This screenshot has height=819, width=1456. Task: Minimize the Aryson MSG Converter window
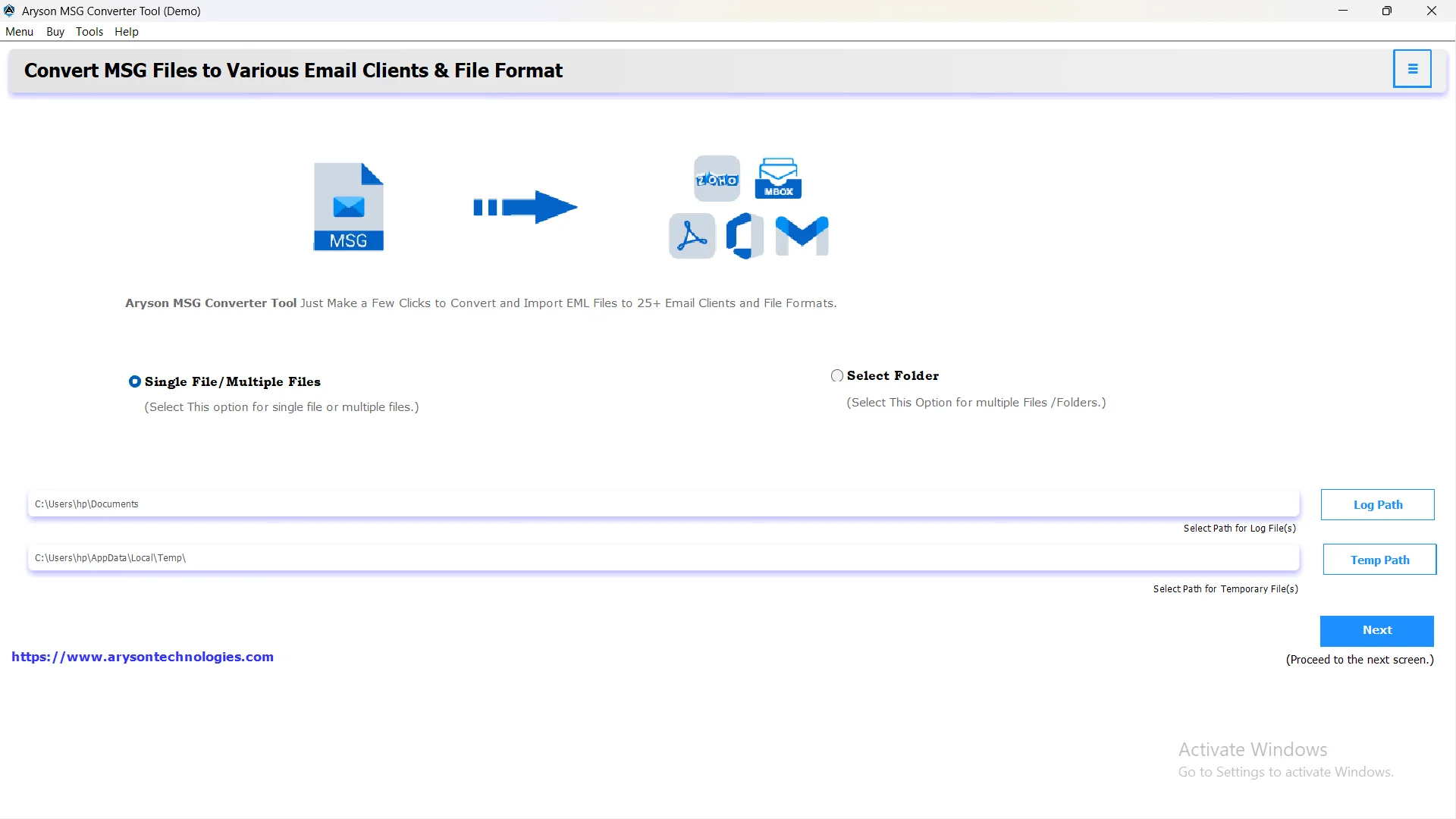click(x=1343, y=11)
